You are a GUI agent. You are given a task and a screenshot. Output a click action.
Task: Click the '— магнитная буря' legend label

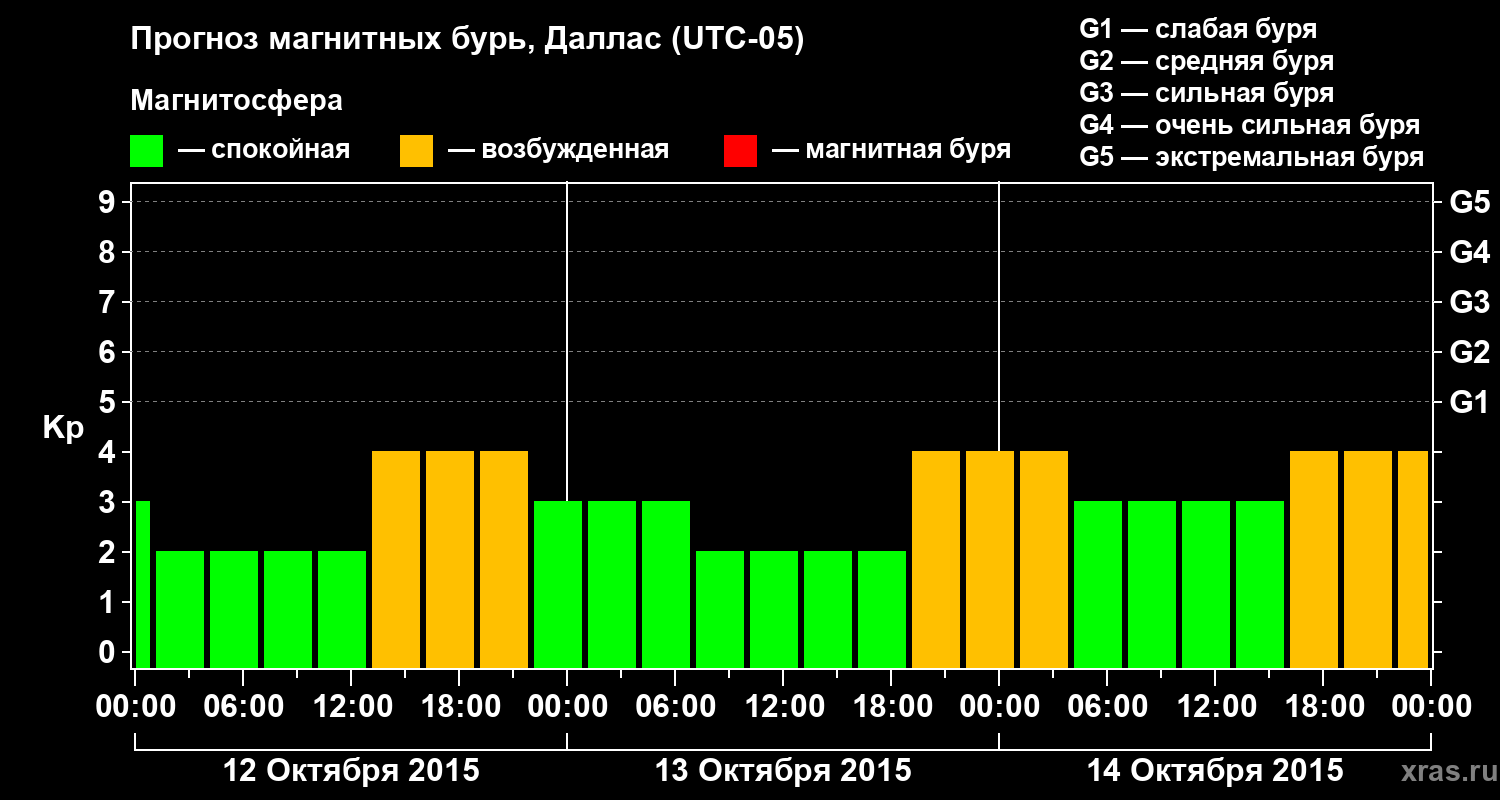(x=892, y=150)
